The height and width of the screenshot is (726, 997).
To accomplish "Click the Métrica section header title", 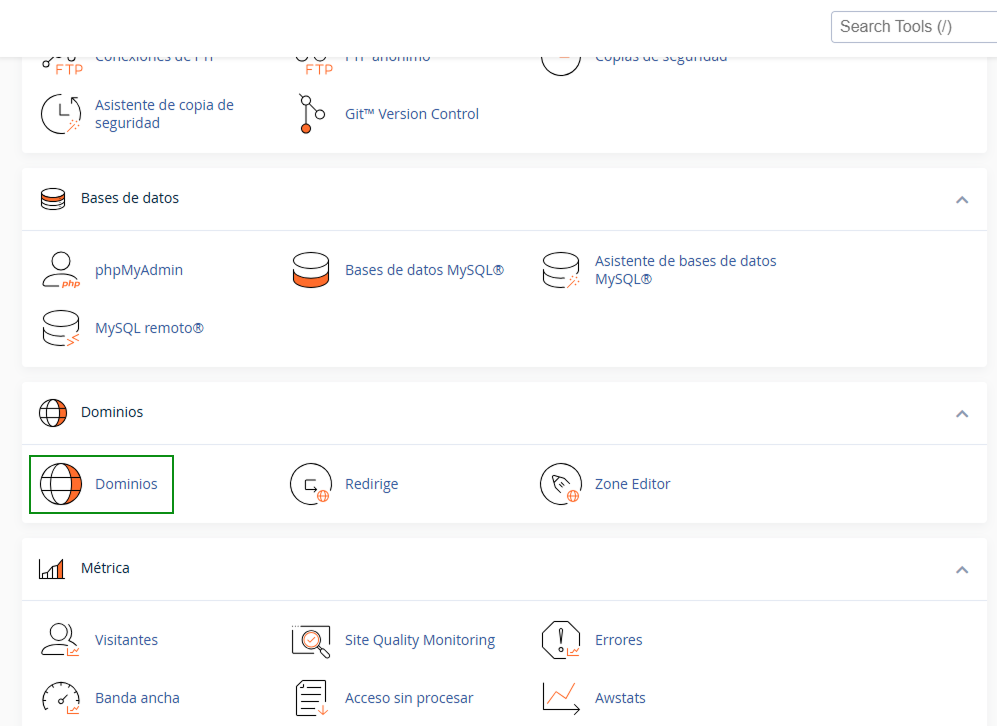I will (x=105, y=568).
